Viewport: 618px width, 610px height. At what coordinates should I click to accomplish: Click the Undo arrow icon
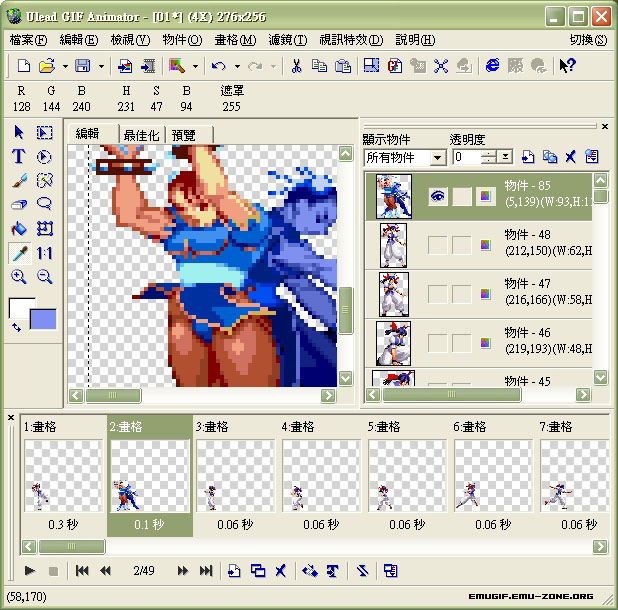pos(219,66)
